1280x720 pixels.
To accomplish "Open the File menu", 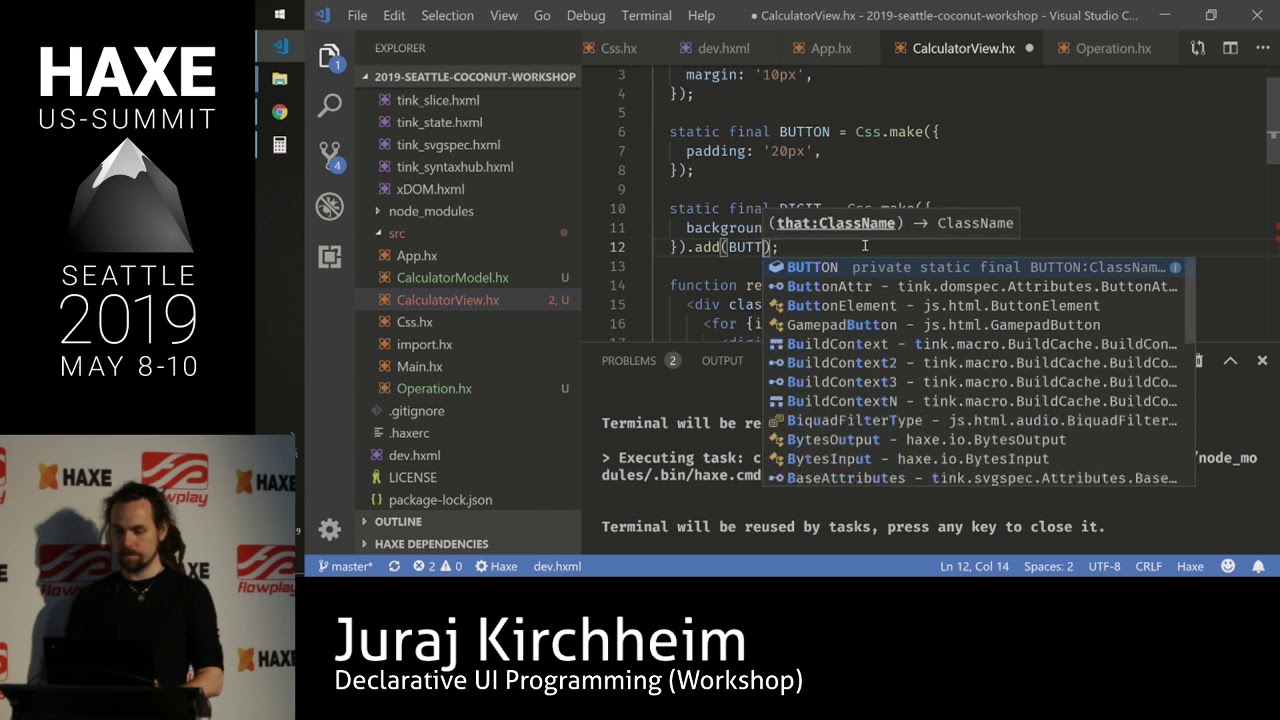I will tap(357, 15).
